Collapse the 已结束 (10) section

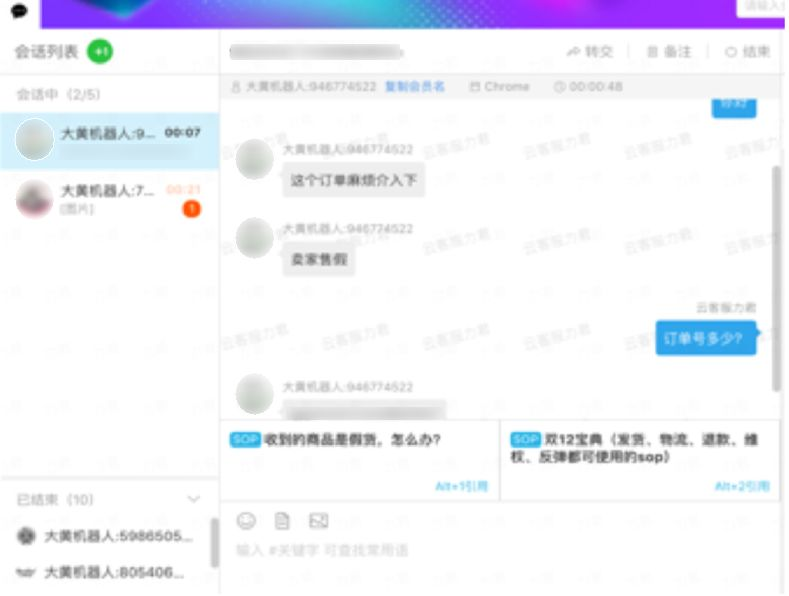coord(194,499)
